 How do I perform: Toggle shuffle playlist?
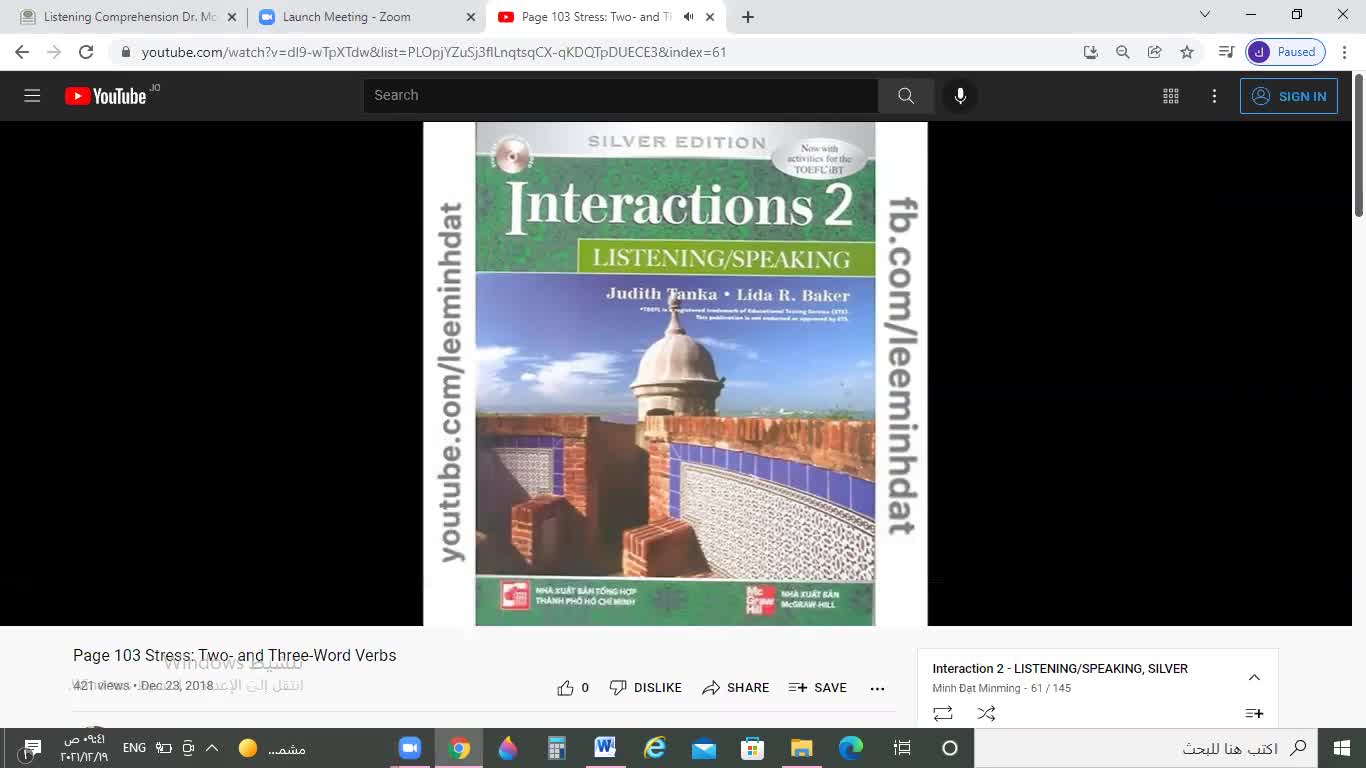[986, 713]
